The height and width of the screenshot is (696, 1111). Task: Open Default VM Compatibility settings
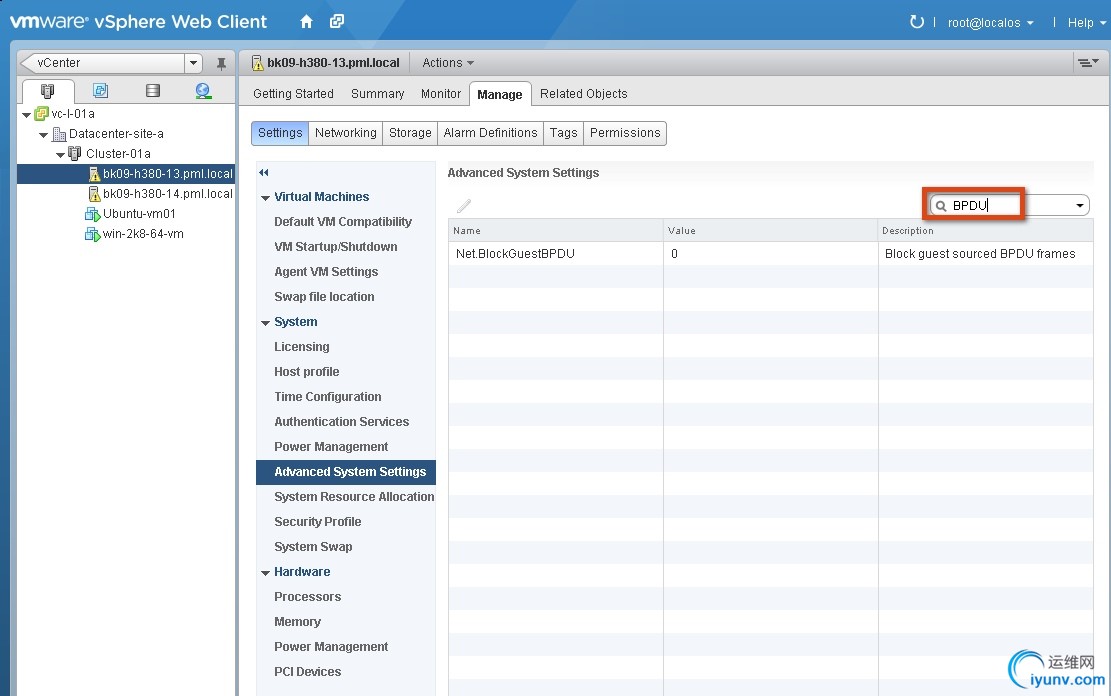[x=343, y=222]
